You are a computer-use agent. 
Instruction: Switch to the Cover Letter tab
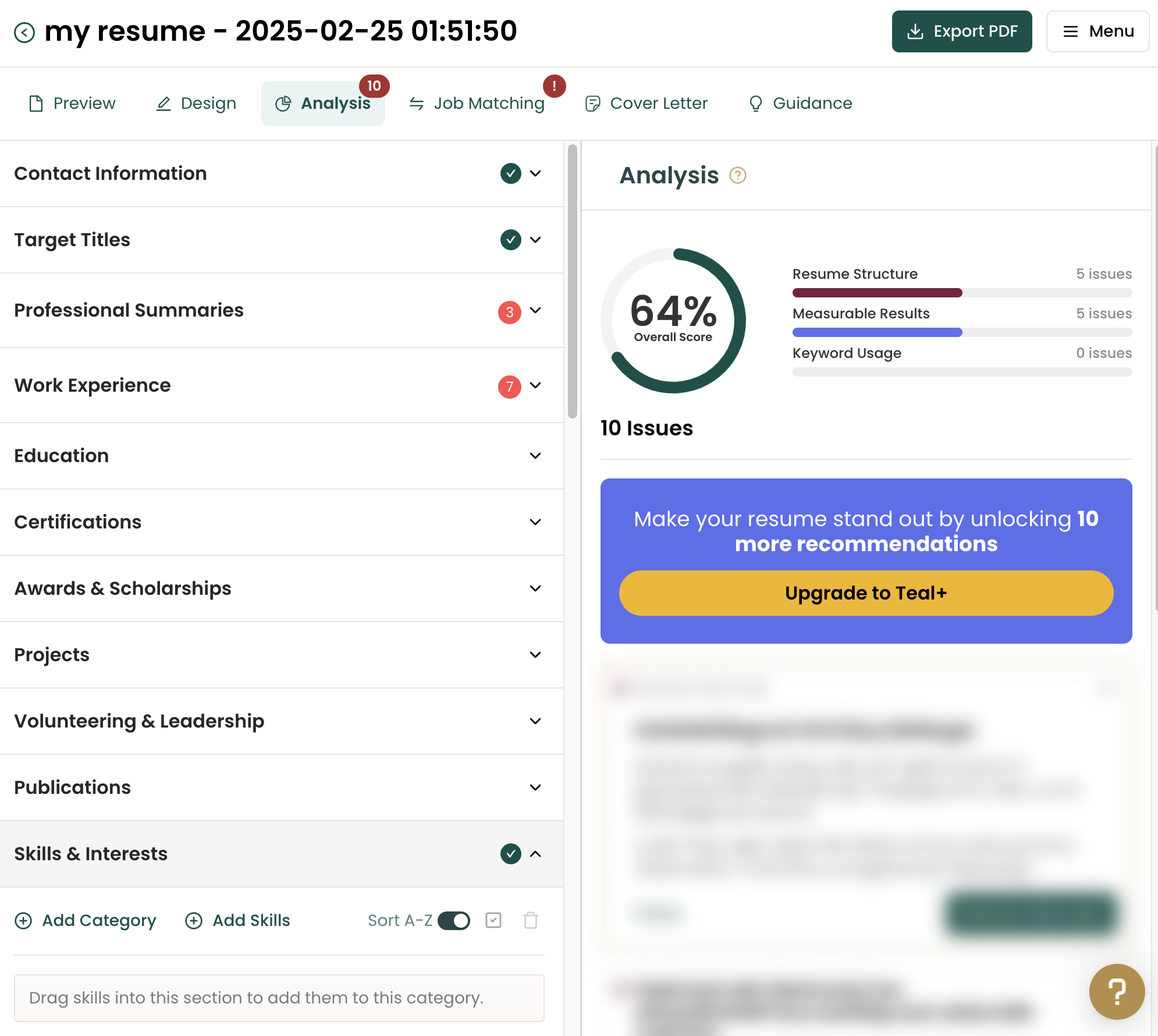[x=646, y=104]
